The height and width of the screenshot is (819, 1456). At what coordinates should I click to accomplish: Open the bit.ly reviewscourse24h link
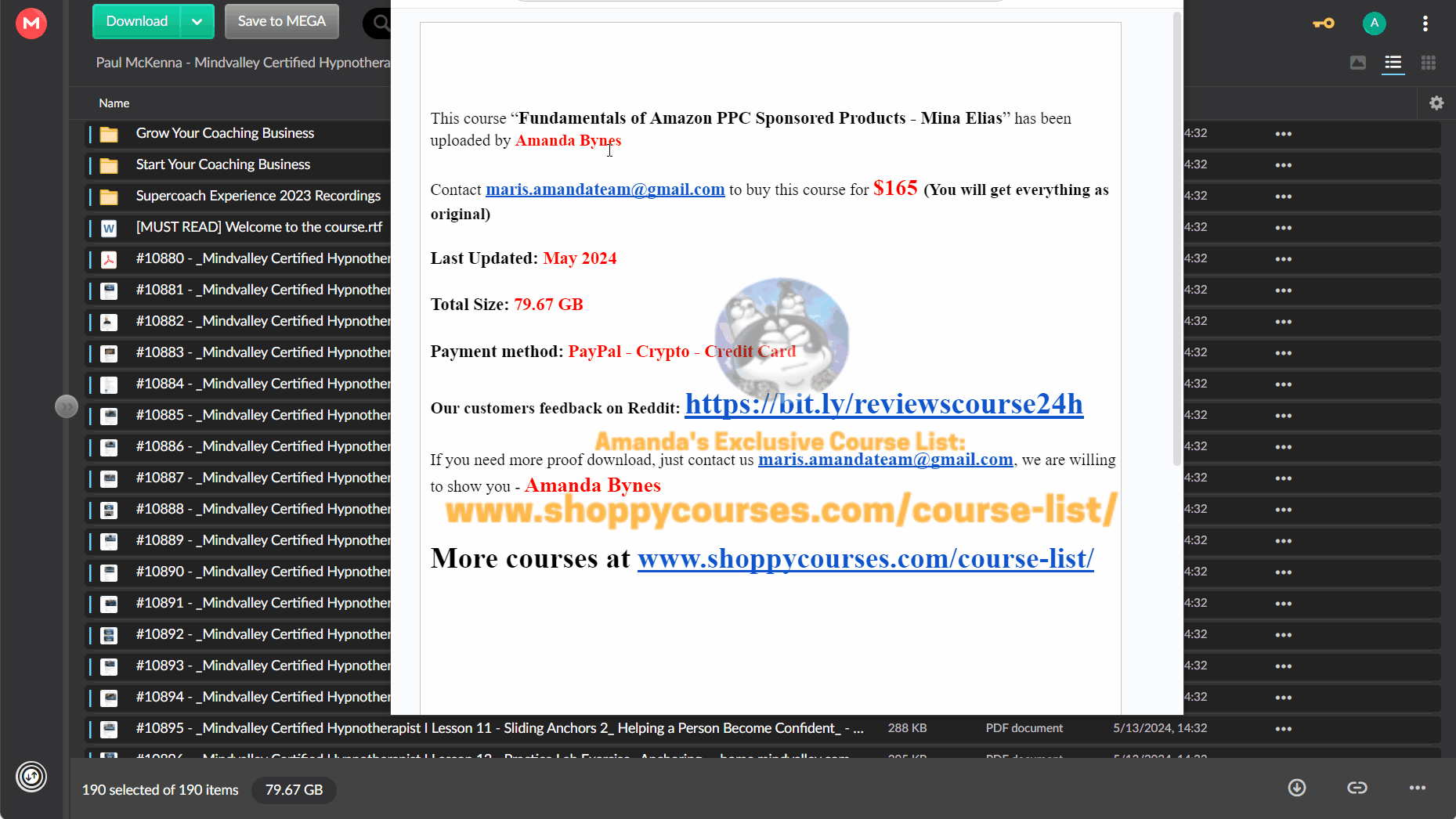click(884, 404)
